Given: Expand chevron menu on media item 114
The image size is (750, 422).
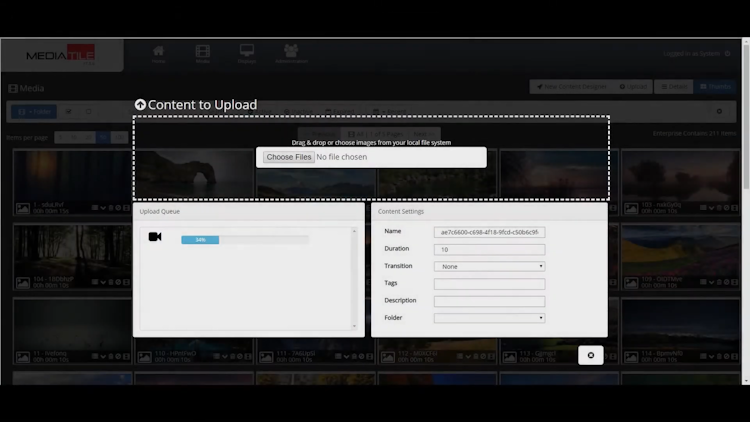Looking at the screenshot, I should click(711, 356).
